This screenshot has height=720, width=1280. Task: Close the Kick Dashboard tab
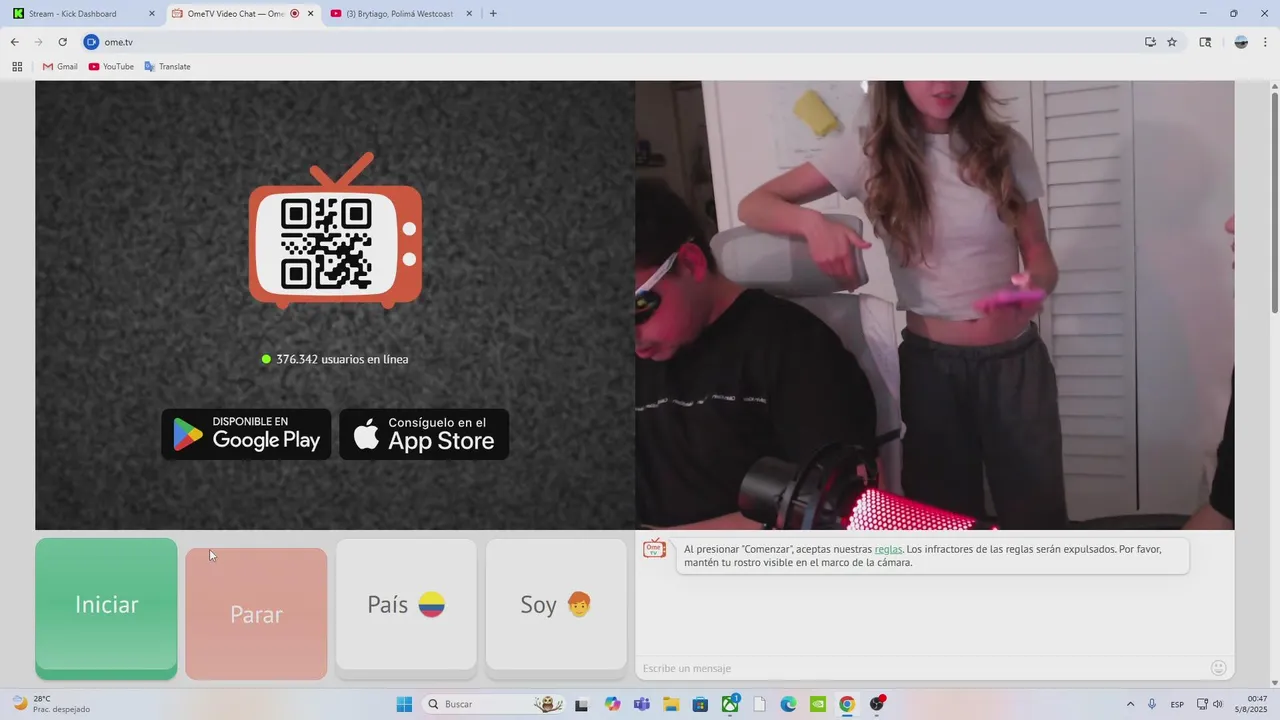coord(152,14)
